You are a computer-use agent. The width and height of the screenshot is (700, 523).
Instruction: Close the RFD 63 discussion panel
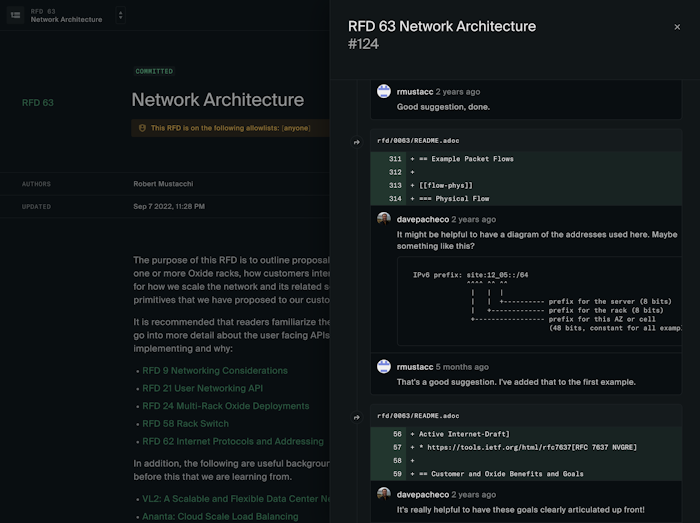point(677,27)
